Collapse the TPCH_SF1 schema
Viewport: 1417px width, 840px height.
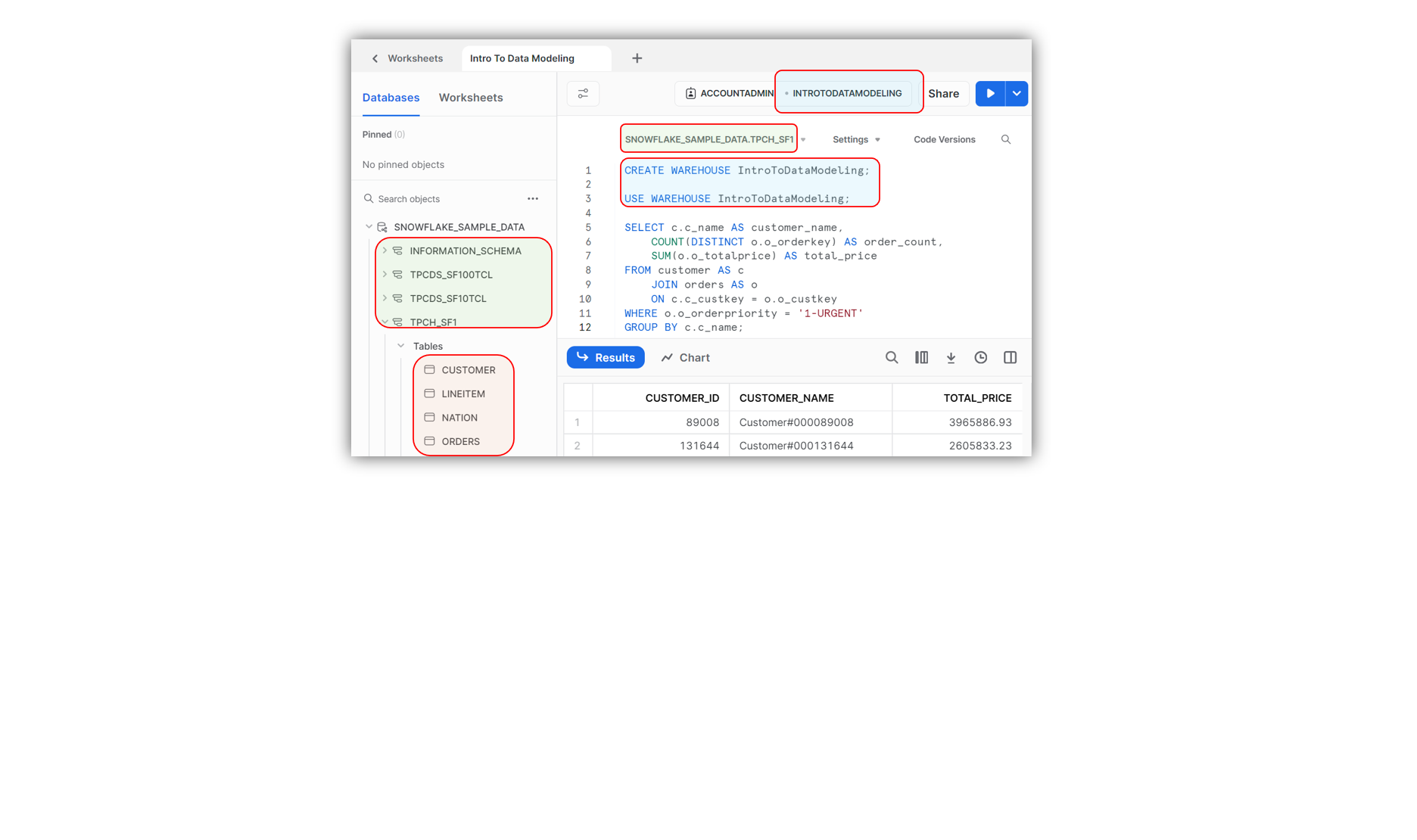point(385,322)
